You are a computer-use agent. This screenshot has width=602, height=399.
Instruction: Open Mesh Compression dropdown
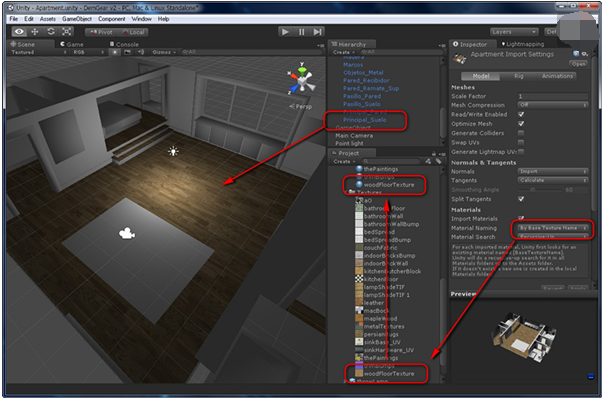coord(553,105)
